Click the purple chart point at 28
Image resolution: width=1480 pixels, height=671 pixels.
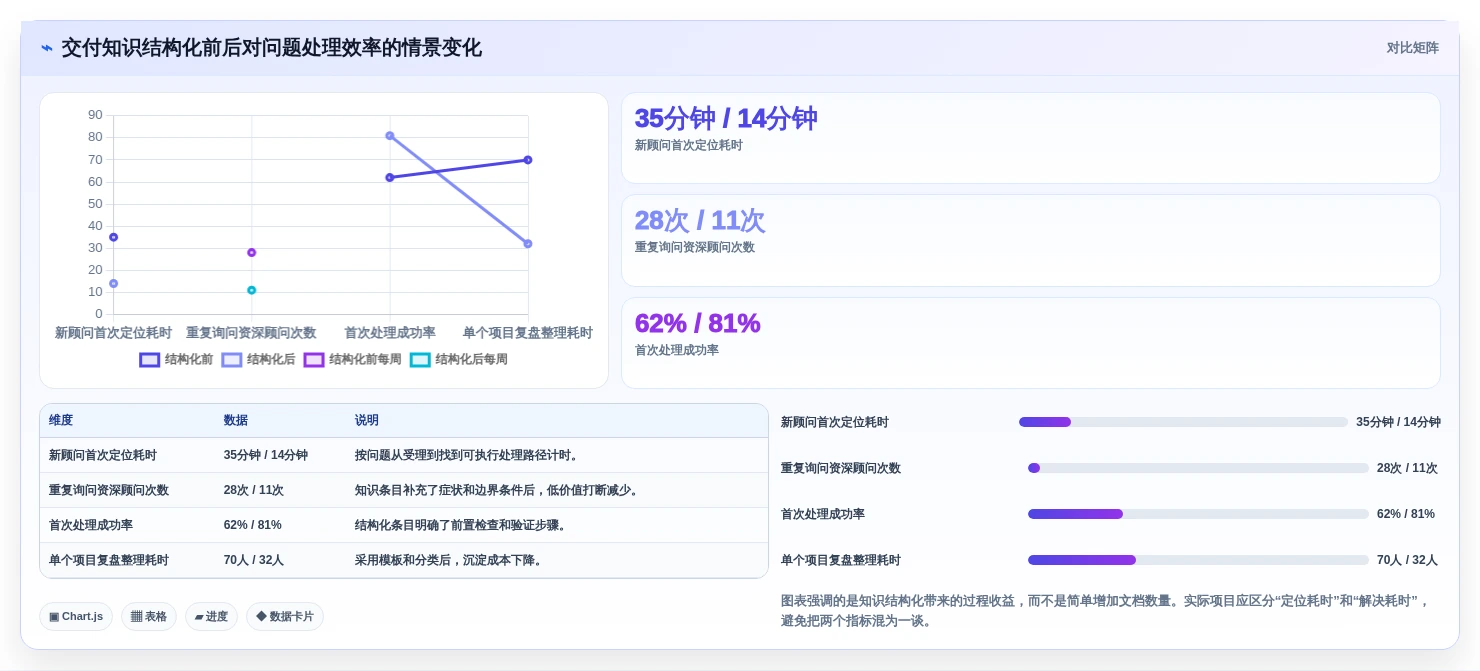coord(252,253)
